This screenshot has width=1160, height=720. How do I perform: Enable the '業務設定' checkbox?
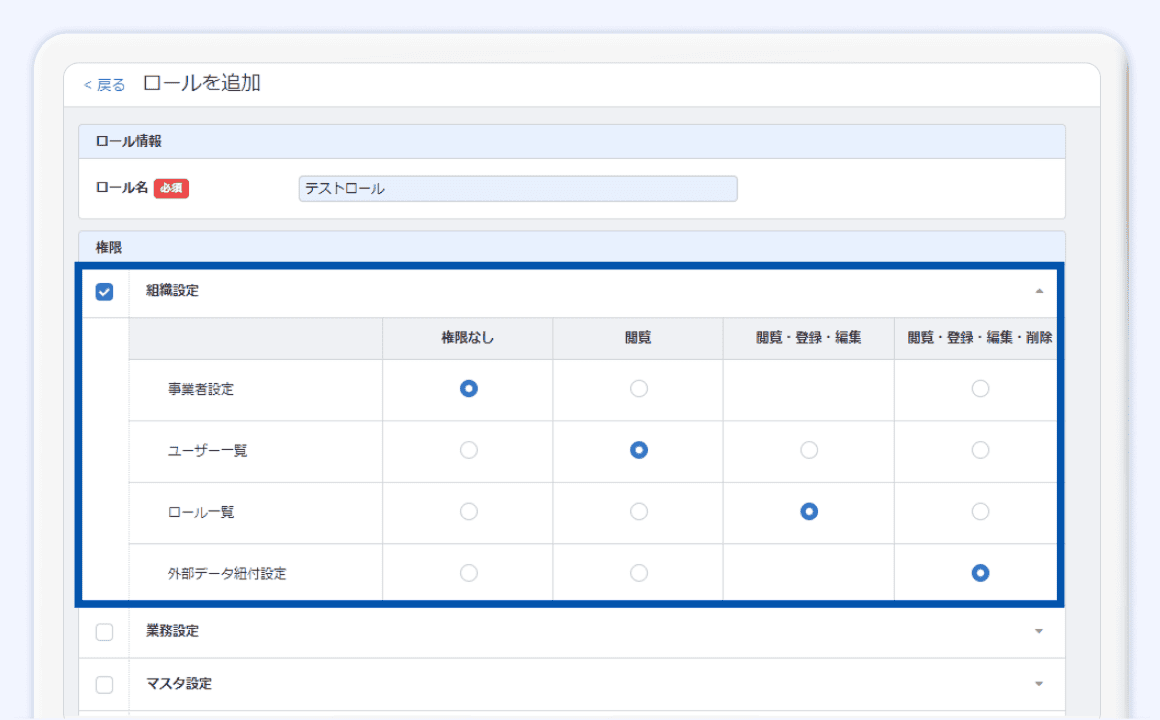(x=104, y=632)
